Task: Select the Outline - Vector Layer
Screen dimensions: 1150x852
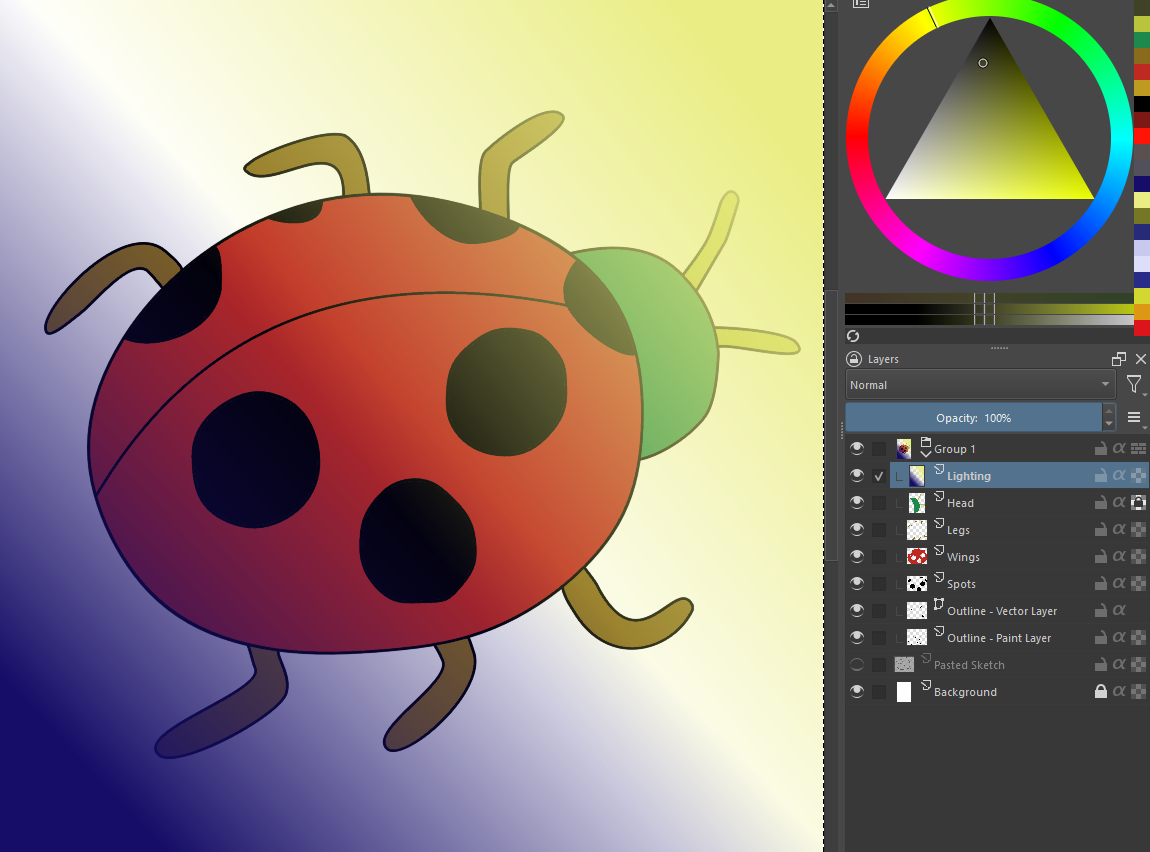Action: 1001,611
